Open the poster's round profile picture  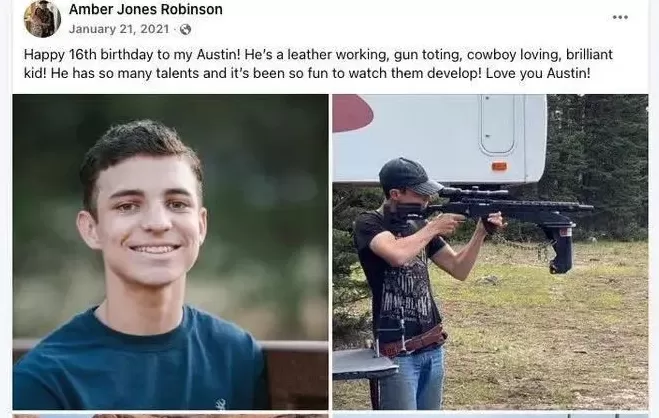click(x=42, y=18)
